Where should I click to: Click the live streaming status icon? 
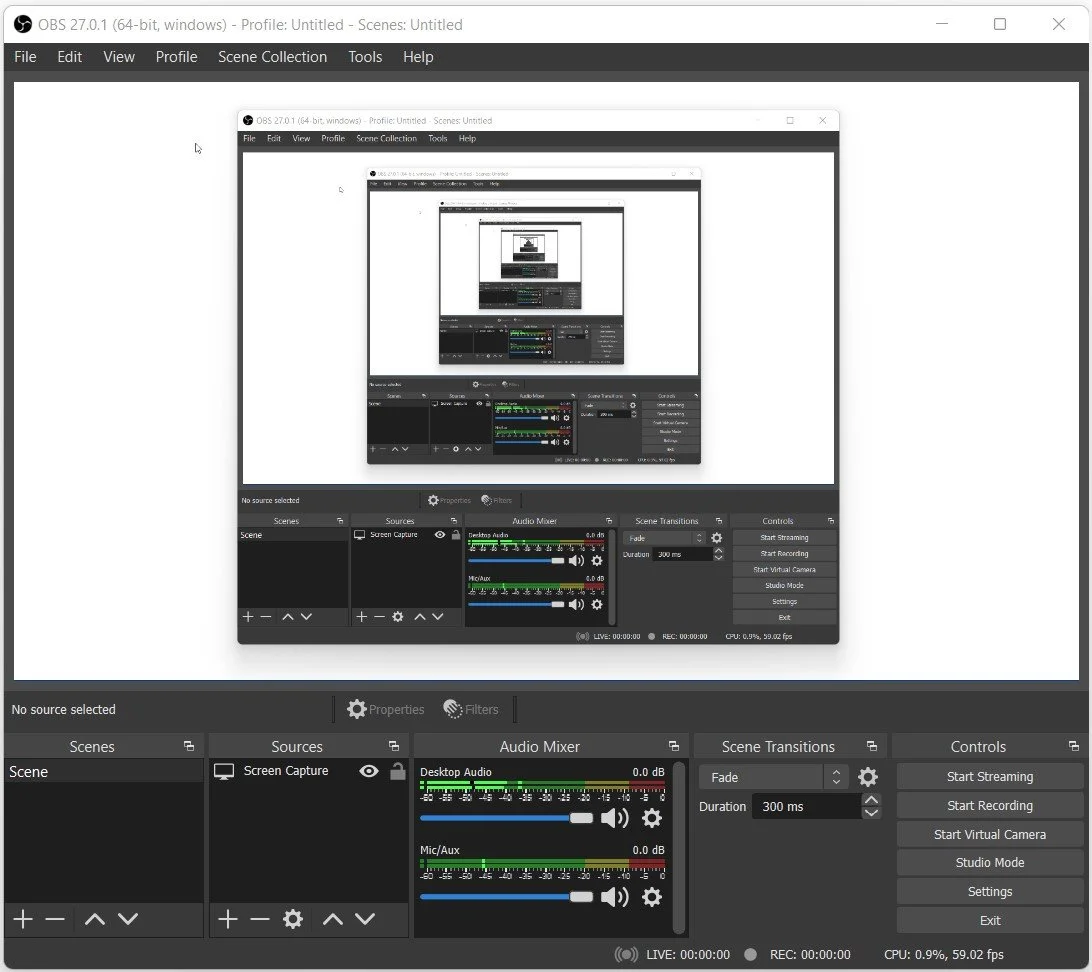(x=626, y=955)
